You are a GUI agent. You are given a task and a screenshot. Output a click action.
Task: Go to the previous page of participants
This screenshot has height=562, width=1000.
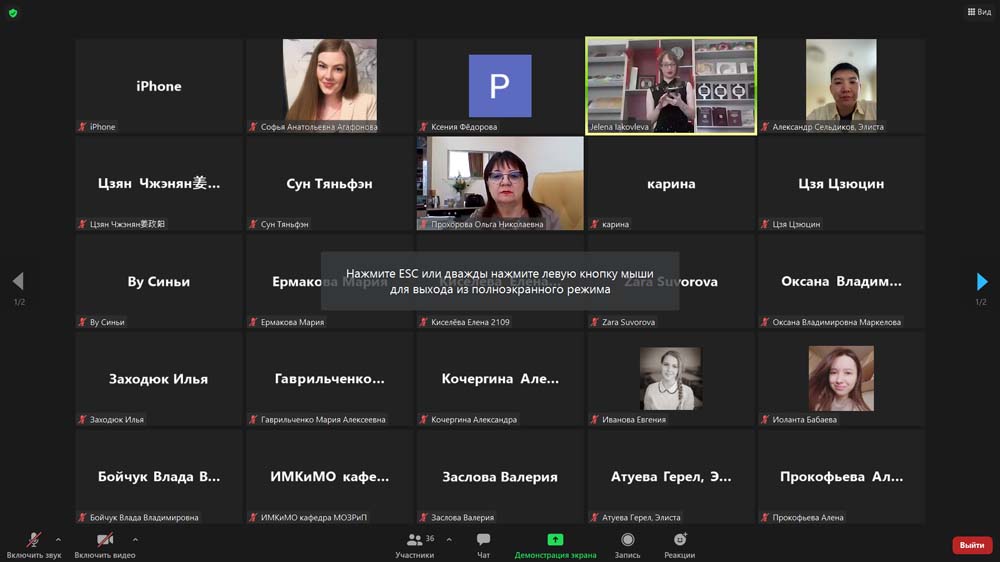point(17,282)
